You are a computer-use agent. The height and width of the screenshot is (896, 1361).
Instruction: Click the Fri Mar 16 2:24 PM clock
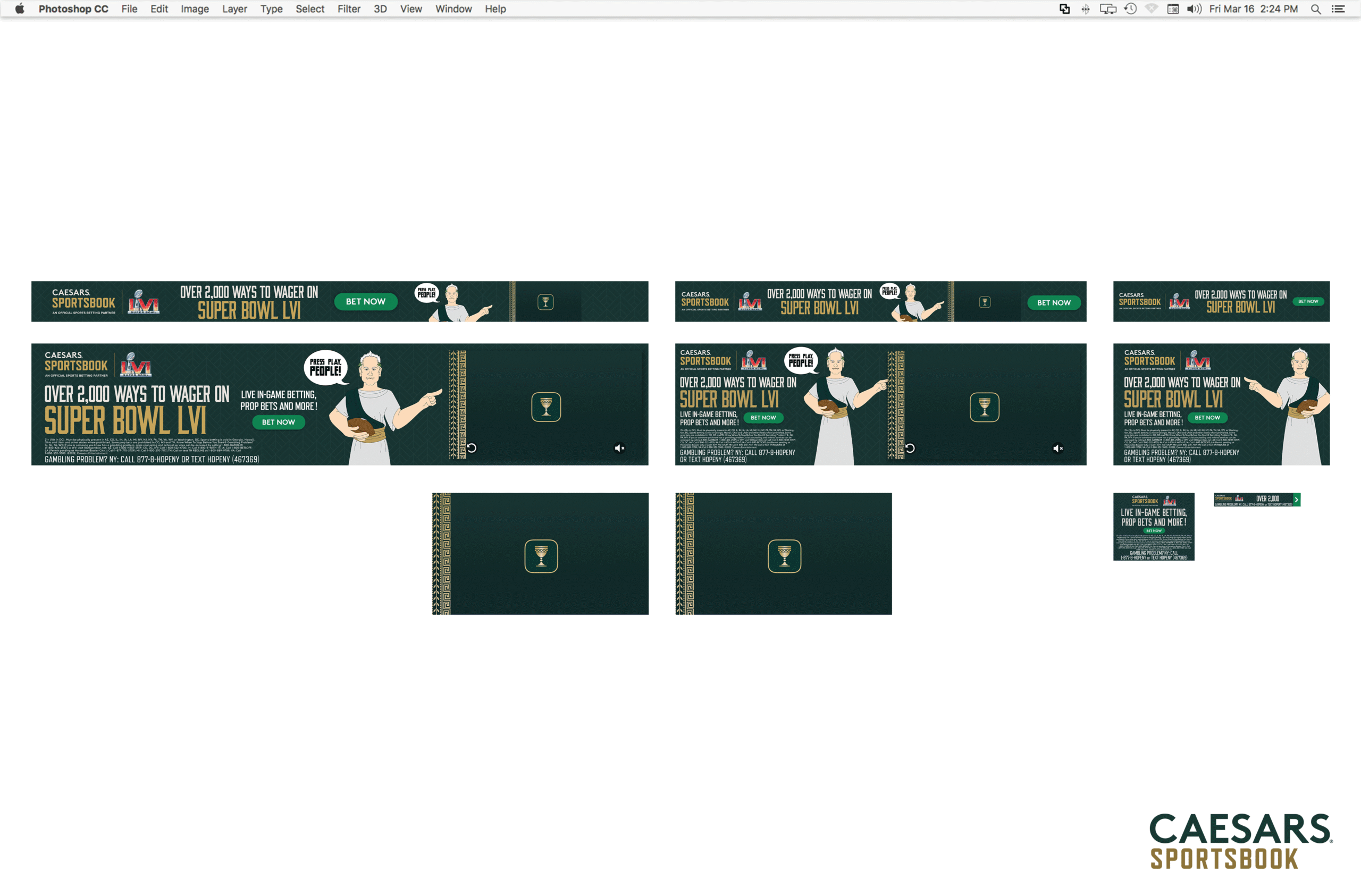pyautogui.click(x=1254, y=9)
